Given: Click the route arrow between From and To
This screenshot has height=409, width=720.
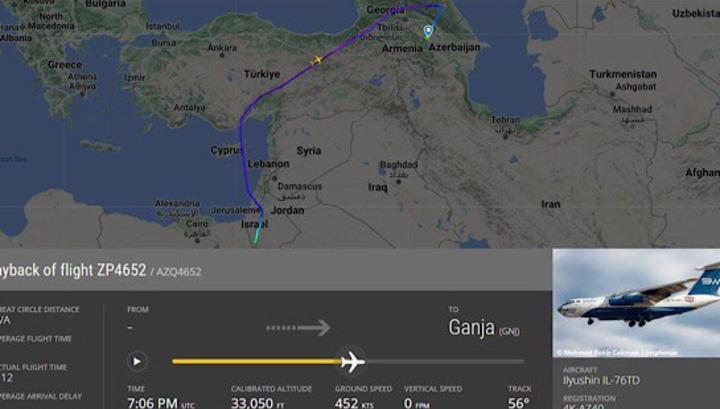Looking at the screenshot, I should point(298,328).
